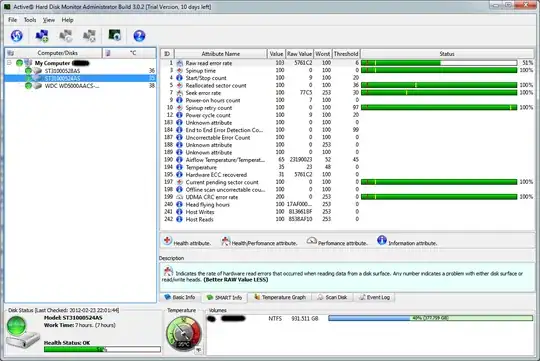Viewport: 540px width, 361px height.
Task: Open the Temperature Graph tab
Action: (280, 297)
